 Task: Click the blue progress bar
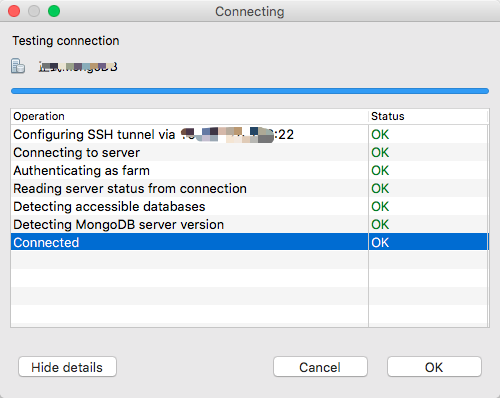pos(250,91)
